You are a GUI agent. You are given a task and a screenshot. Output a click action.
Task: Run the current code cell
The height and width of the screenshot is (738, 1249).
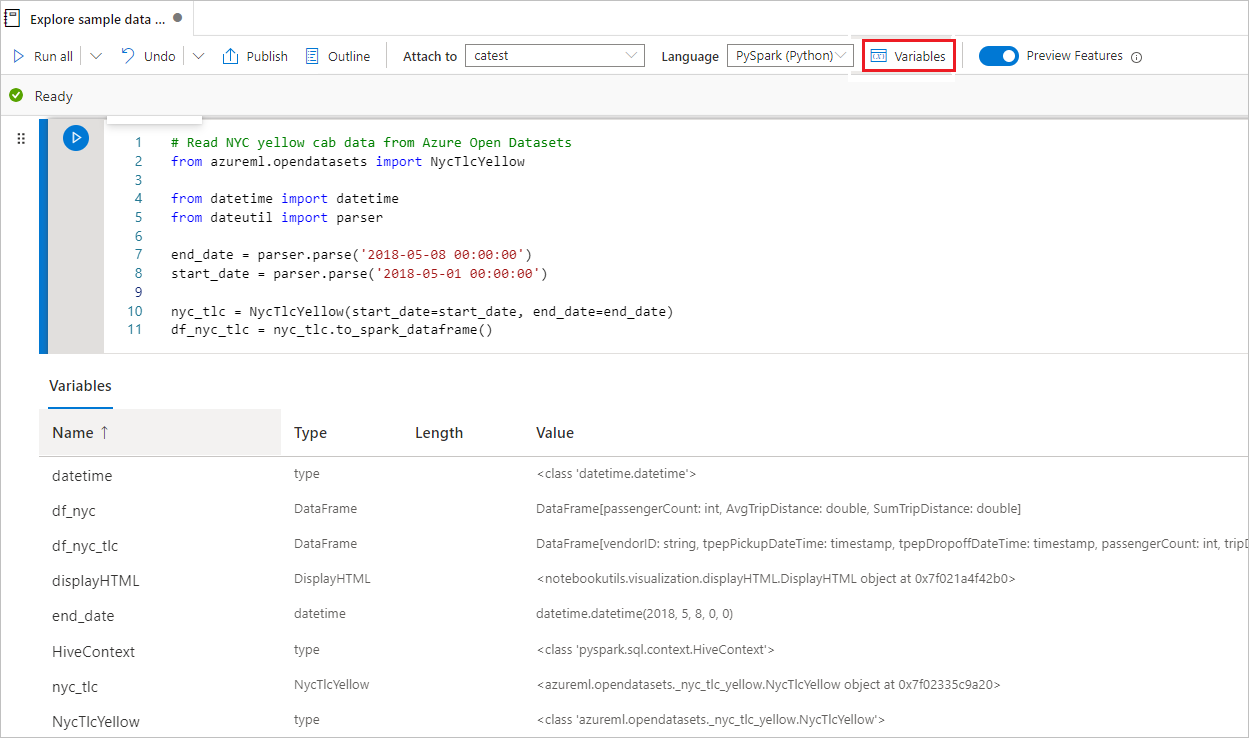(x=76, y=138)
